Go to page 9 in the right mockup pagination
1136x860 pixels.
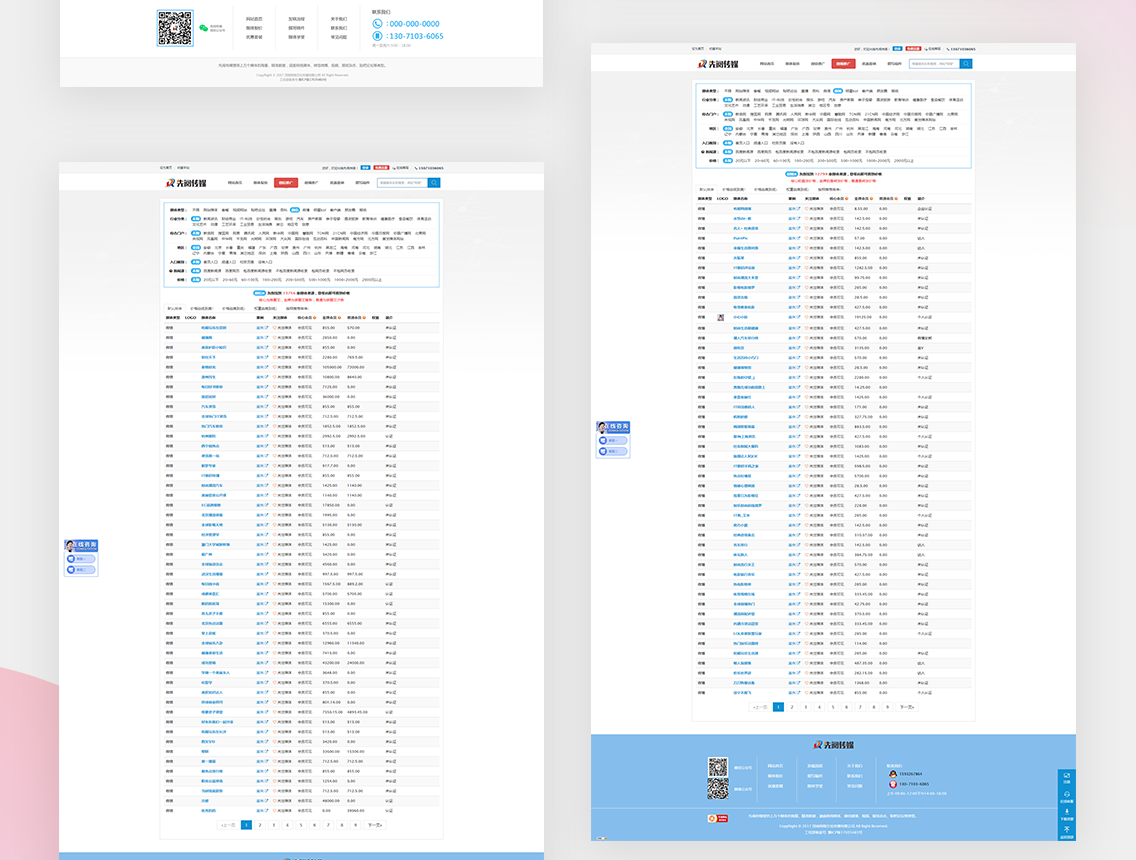click(888, 707)
